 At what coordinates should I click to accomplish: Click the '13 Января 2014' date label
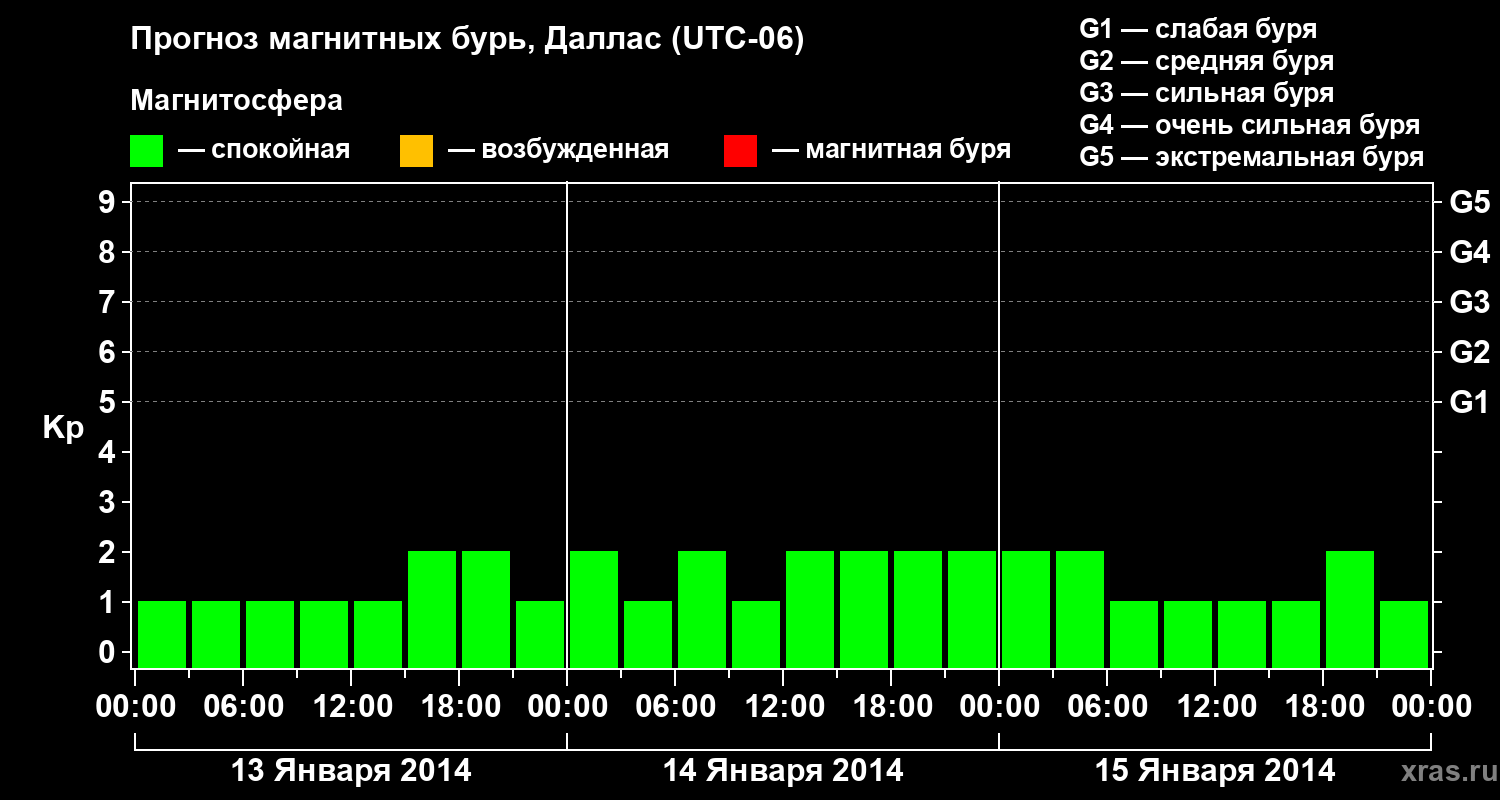(x=351, y=771)
